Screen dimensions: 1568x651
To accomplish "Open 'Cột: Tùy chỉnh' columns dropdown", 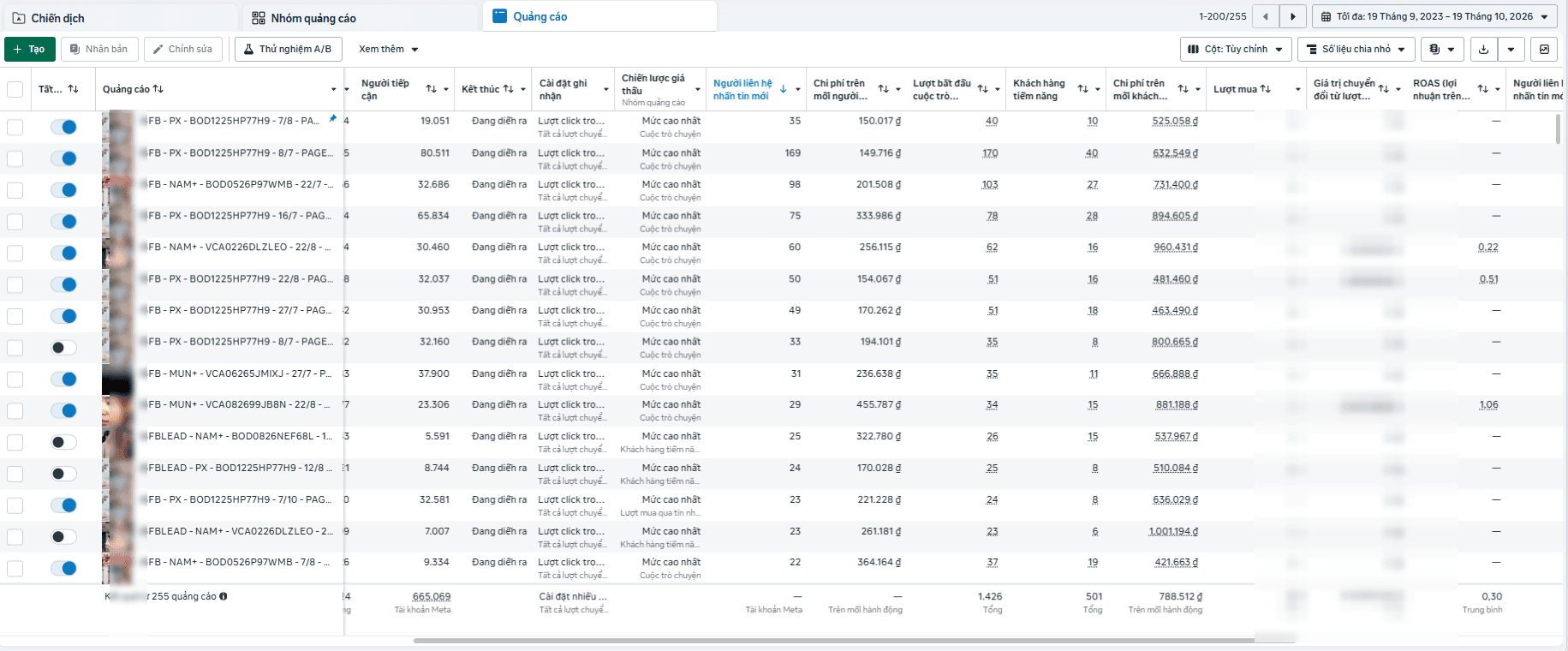I will pos(1236,49).
